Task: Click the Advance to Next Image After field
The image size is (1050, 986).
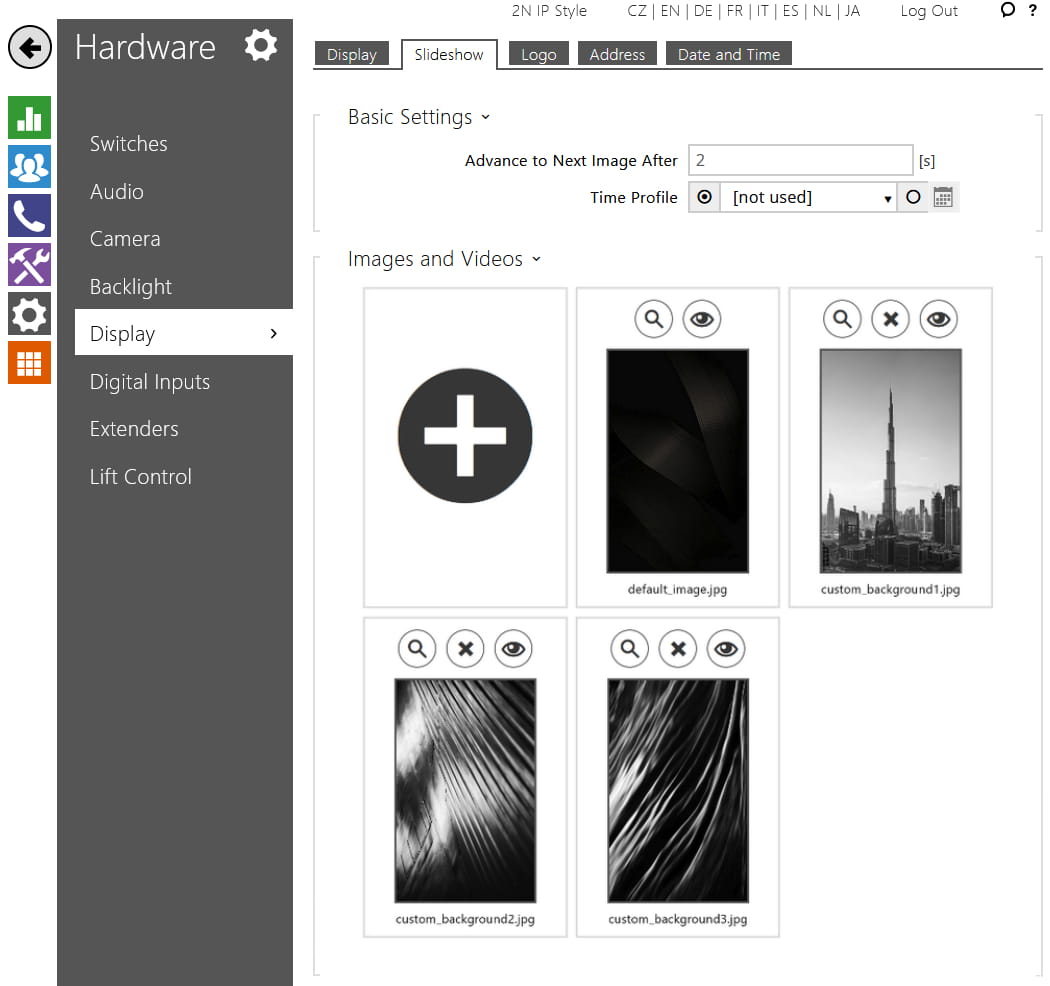Action: coord(800,160)
